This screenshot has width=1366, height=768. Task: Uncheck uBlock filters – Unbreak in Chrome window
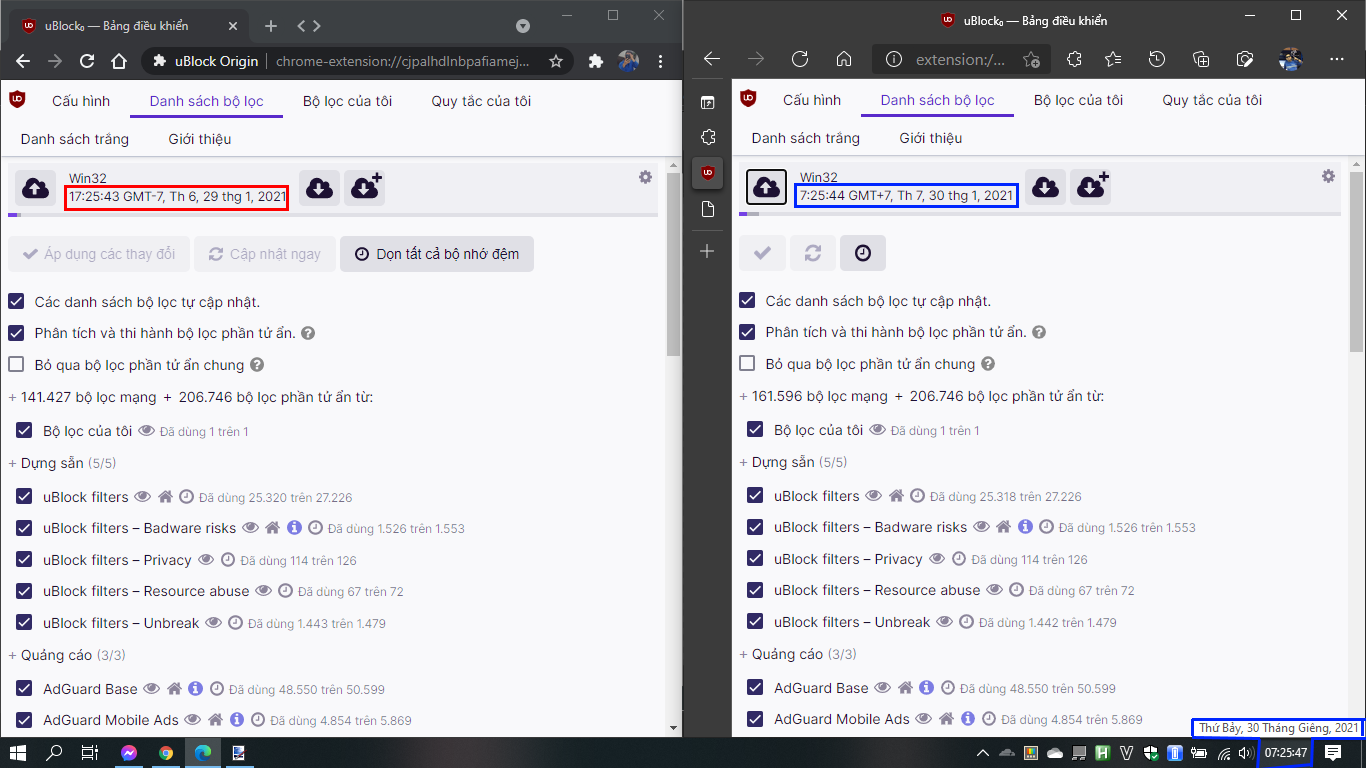pos(24,623)
